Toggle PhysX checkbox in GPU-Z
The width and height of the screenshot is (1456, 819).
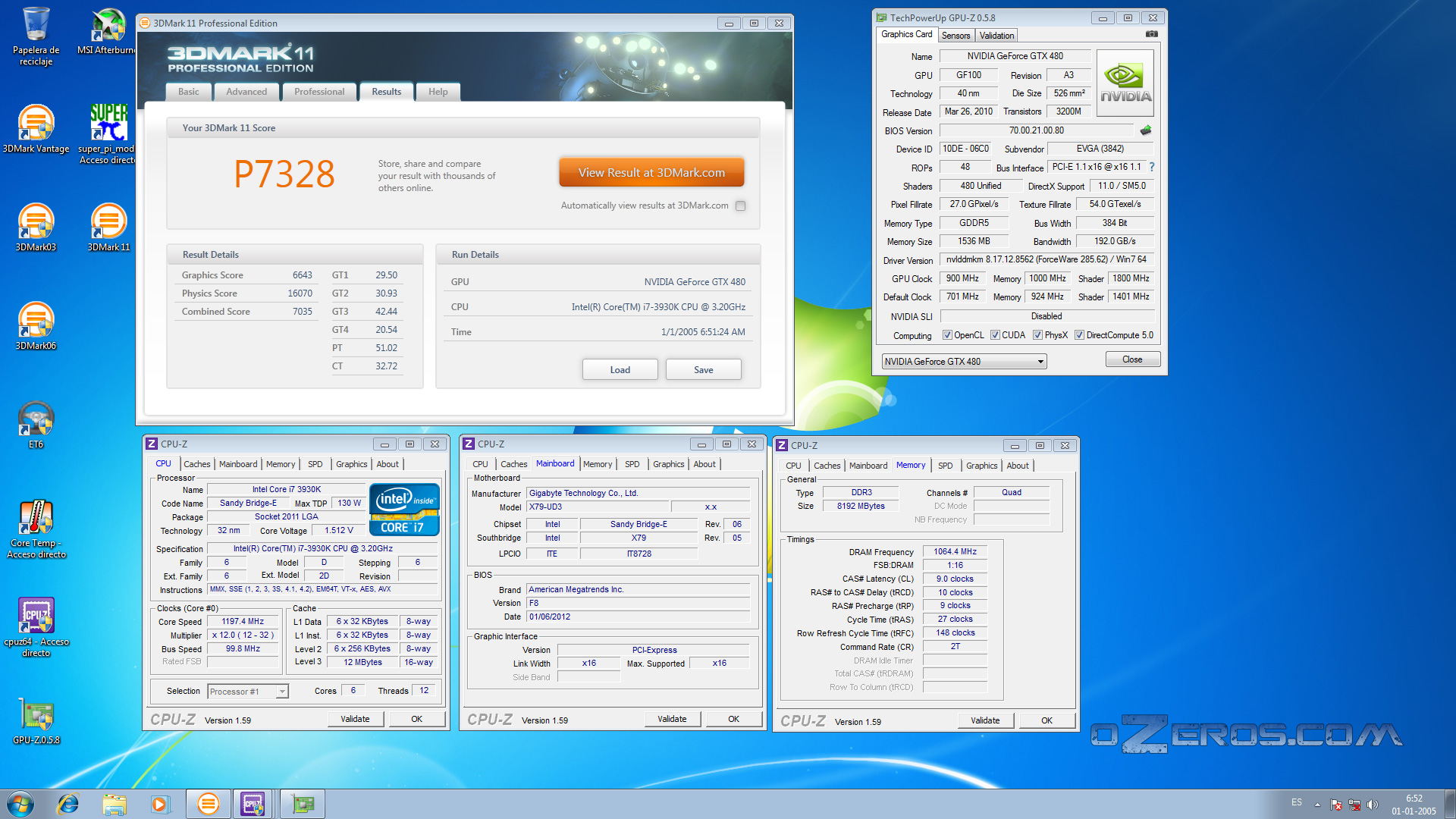pos(1037,335)
